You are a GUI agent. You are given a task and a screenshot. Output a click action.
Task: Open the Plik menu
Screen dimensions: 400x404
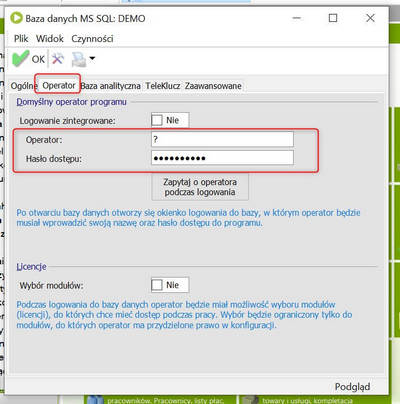point(21,39)
